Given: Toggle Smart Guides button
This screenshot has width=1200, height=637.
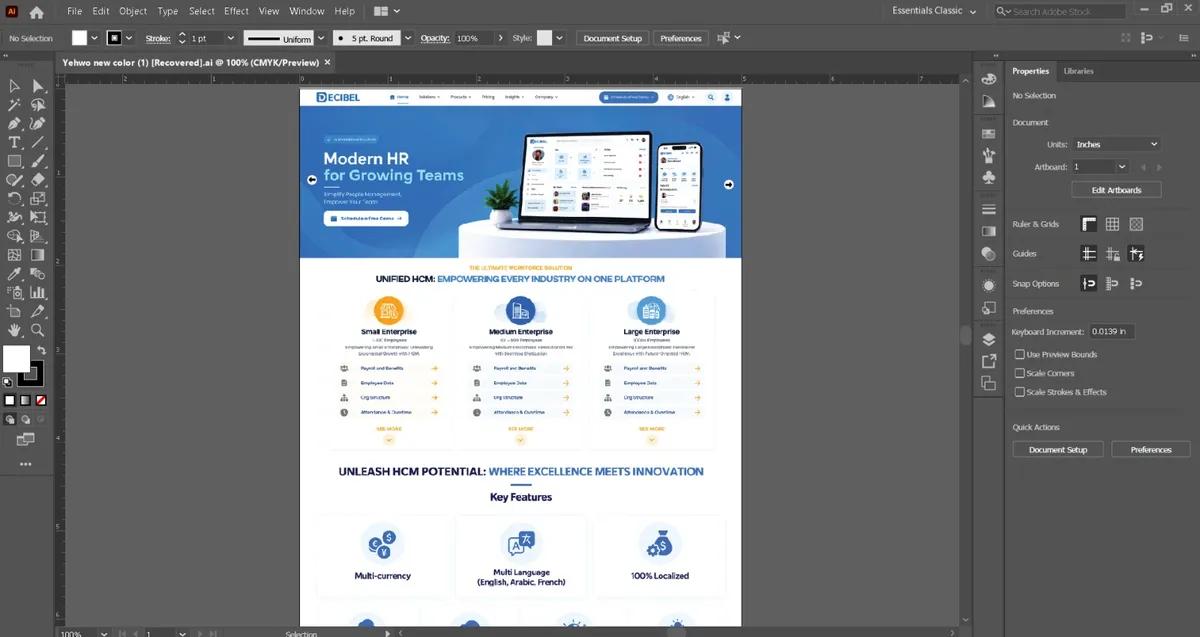Looking at the screenshot, I should 1136,254.
